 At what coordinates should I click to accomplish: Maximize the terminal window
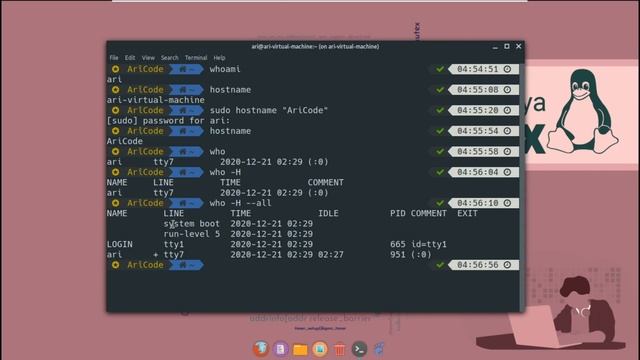pyautogui.click(x=507, y=47)
